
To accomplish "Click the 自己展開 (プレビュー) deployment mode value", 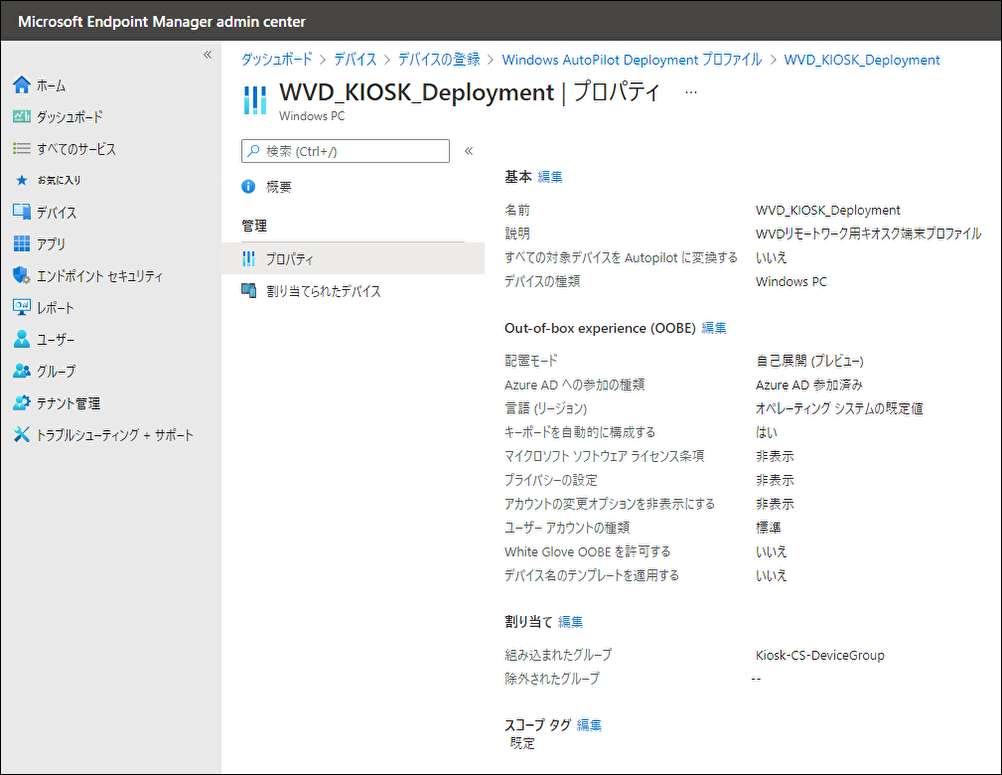I will tap(810, 361).
